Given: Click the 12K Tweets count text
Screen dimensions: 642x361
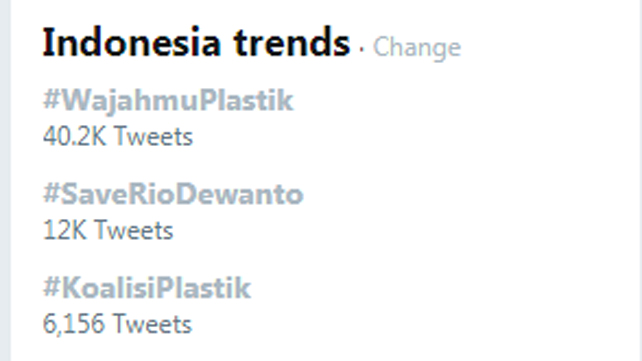Looking at the screenshot, I should point(108,230).
